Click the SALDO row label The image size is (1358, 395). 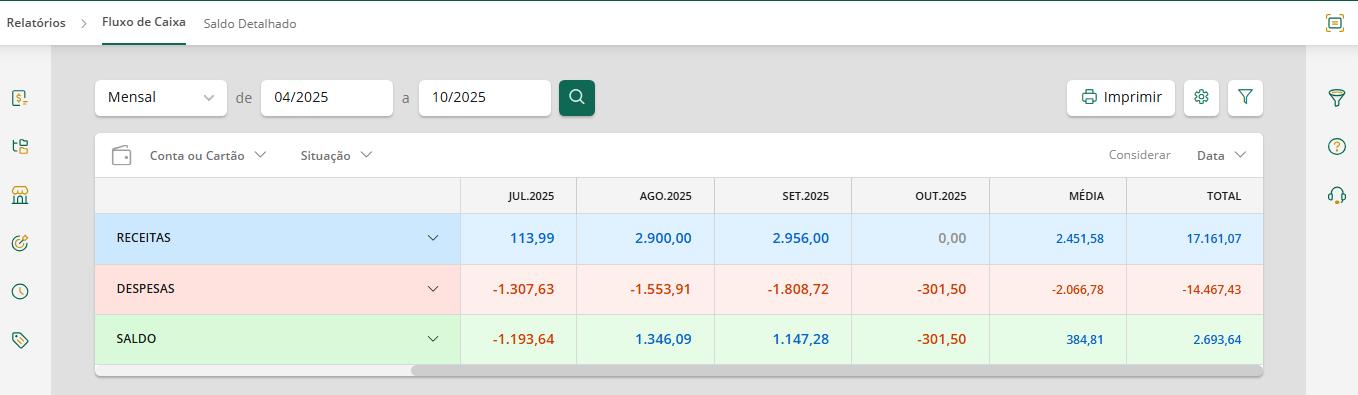136,339
